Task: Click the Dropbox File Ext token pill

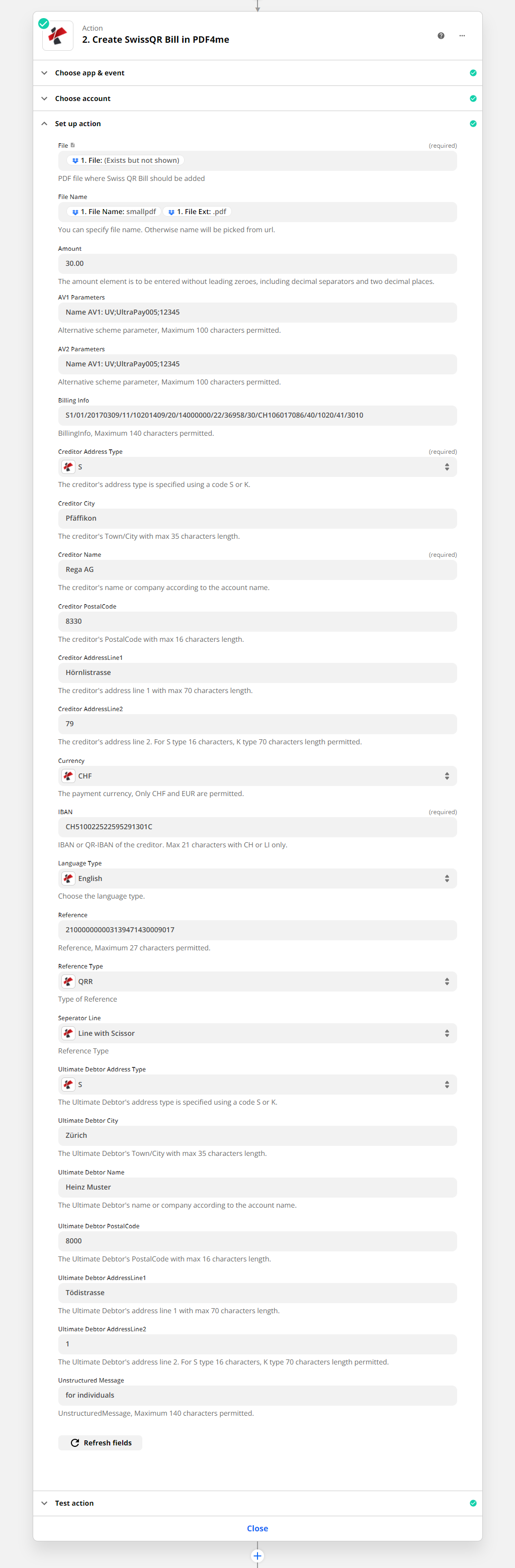Action: click(x=197, y=212)
